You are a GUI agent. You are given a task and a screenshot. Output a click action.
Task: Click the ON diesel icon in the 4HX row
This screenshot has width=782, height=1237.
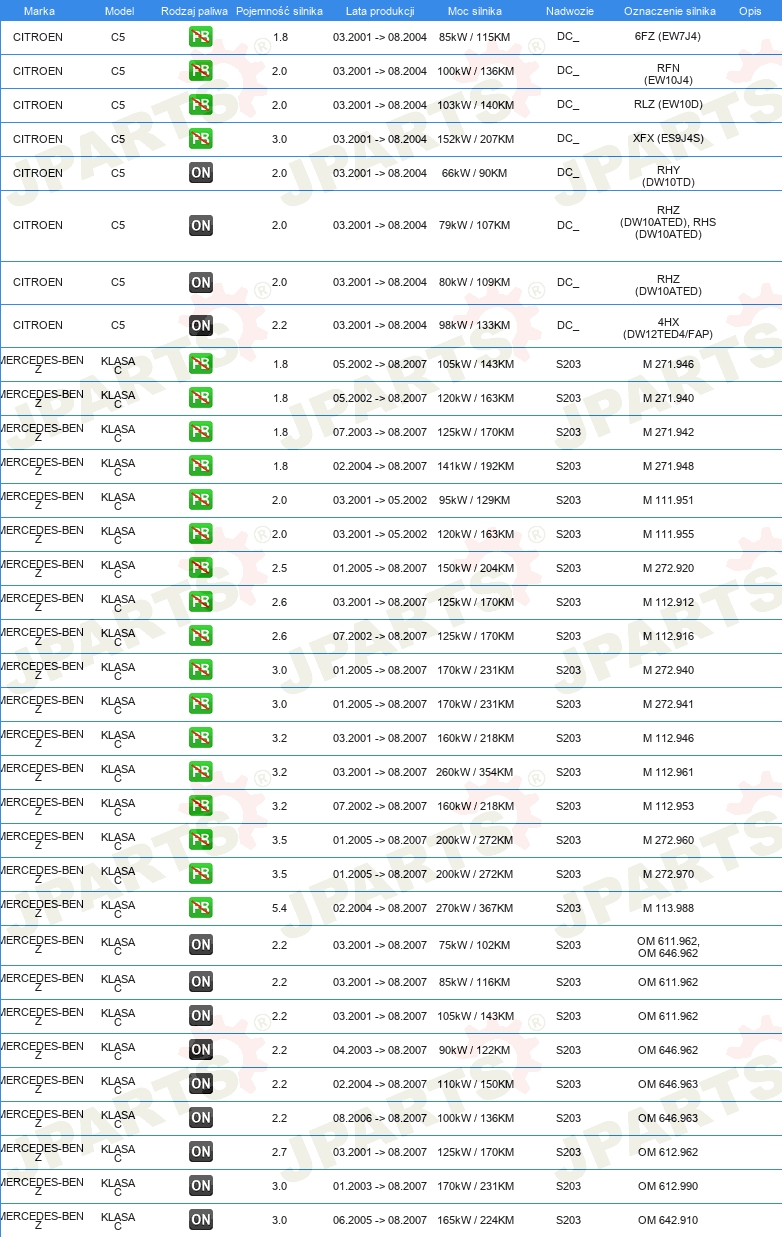201,325
